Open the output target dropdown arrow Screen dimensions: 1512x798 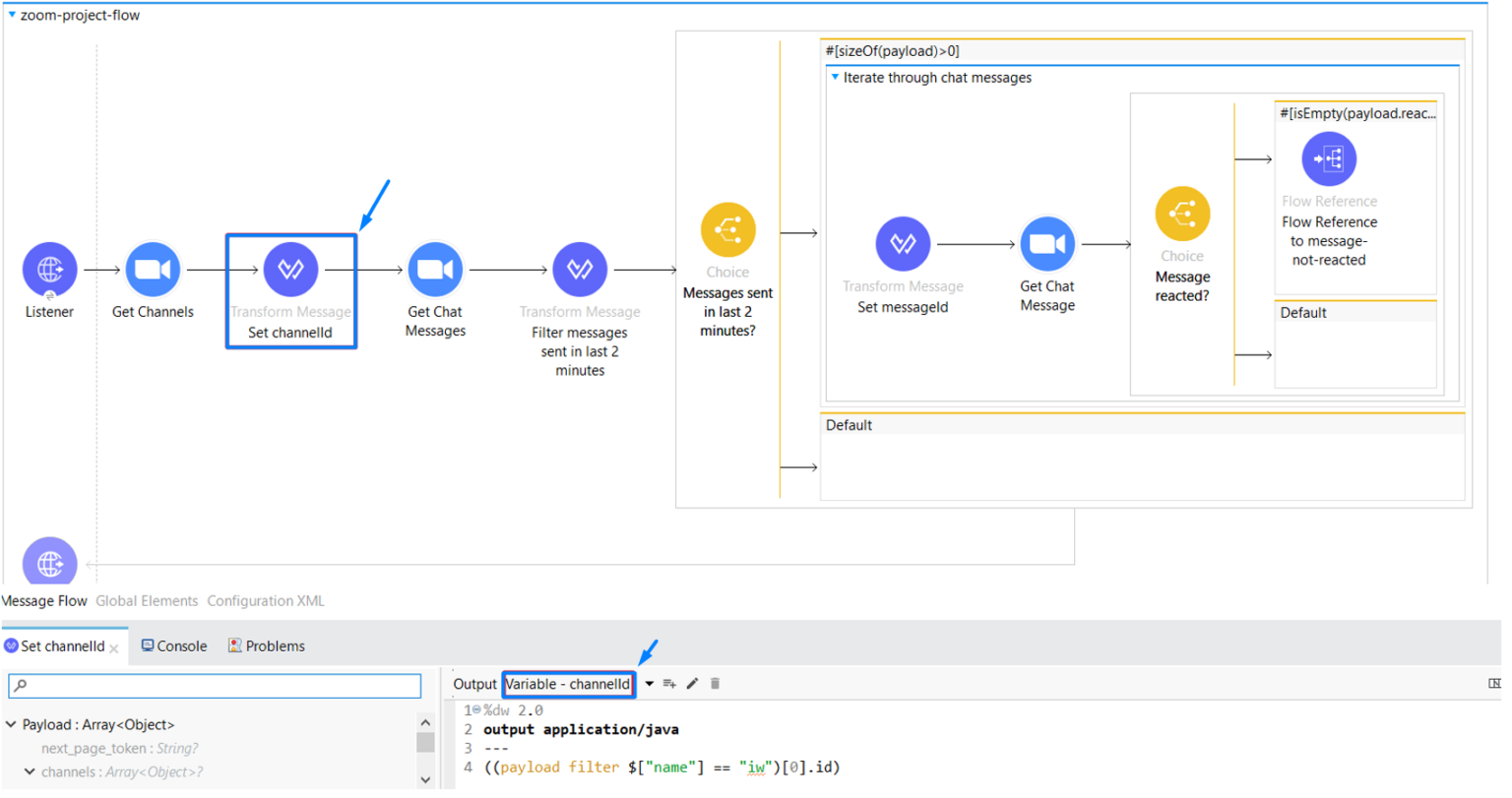pyautogui.click(x=650, y=684)
